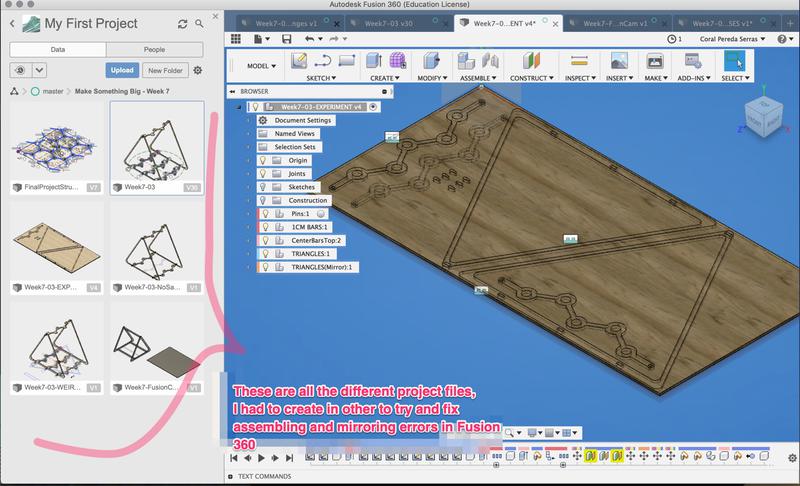Switch to Week7-0...nges v1 tab
This screenshot has width=800, height=486.
tap(286, 23)
